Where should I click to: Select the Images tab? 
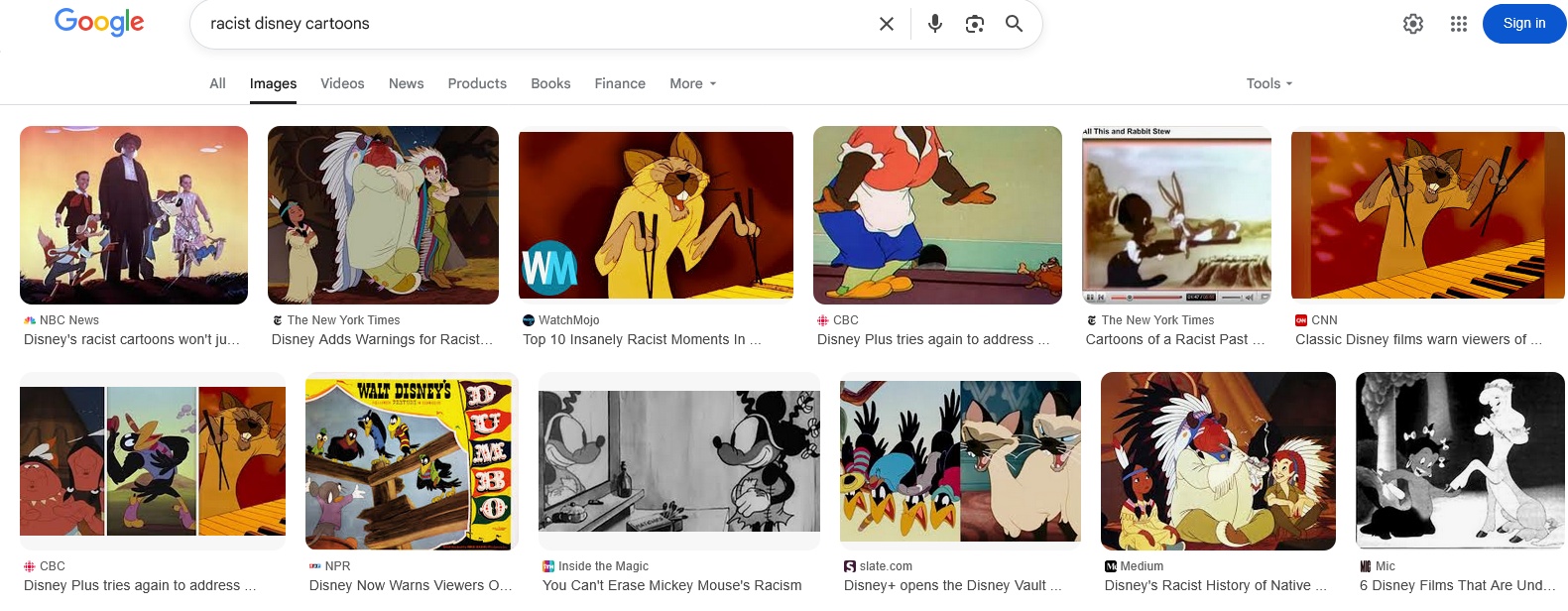(273, 83)
